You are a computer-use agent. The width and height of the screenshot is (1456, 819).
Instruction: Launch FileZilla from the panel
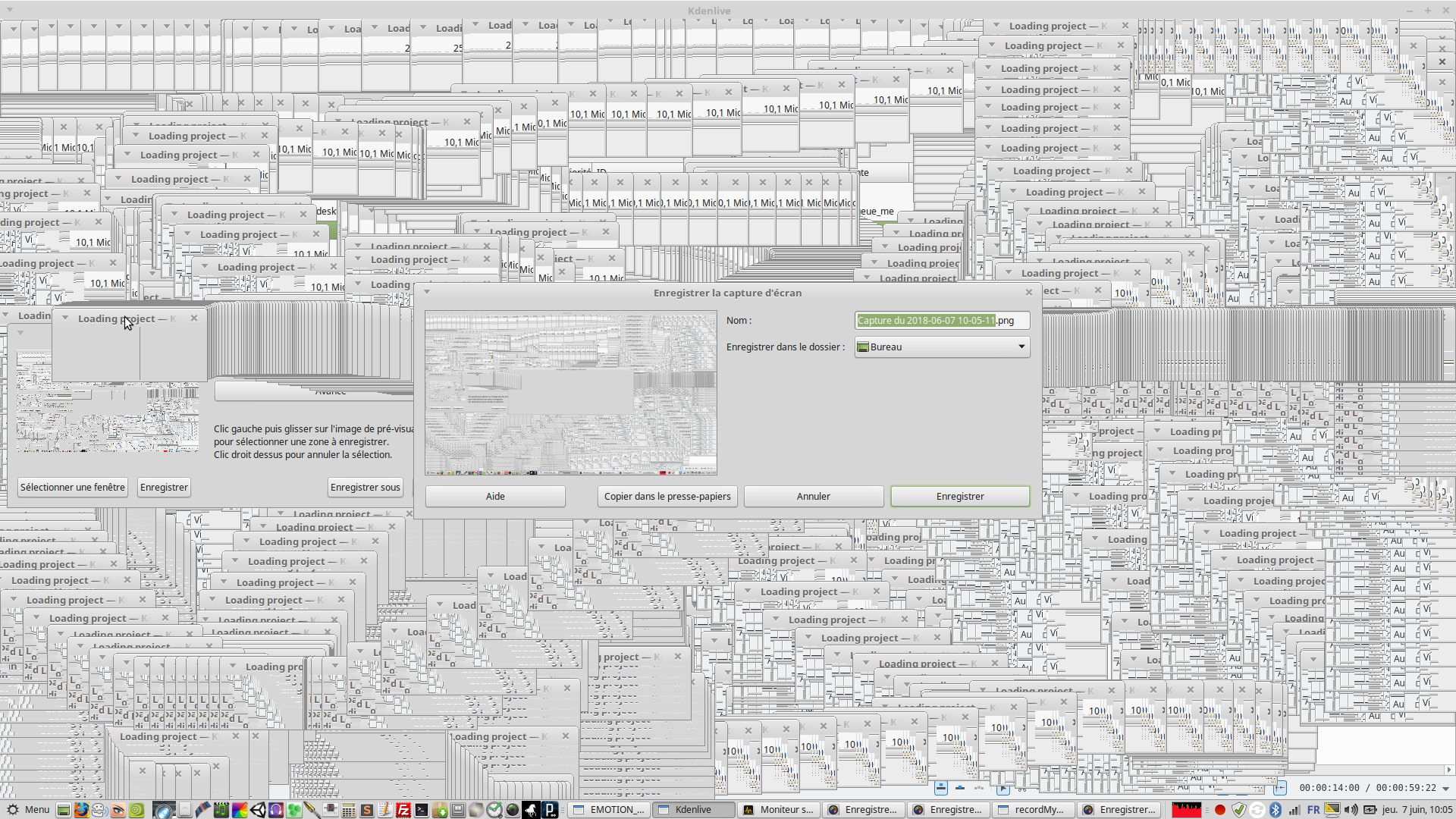pos(403,810)
